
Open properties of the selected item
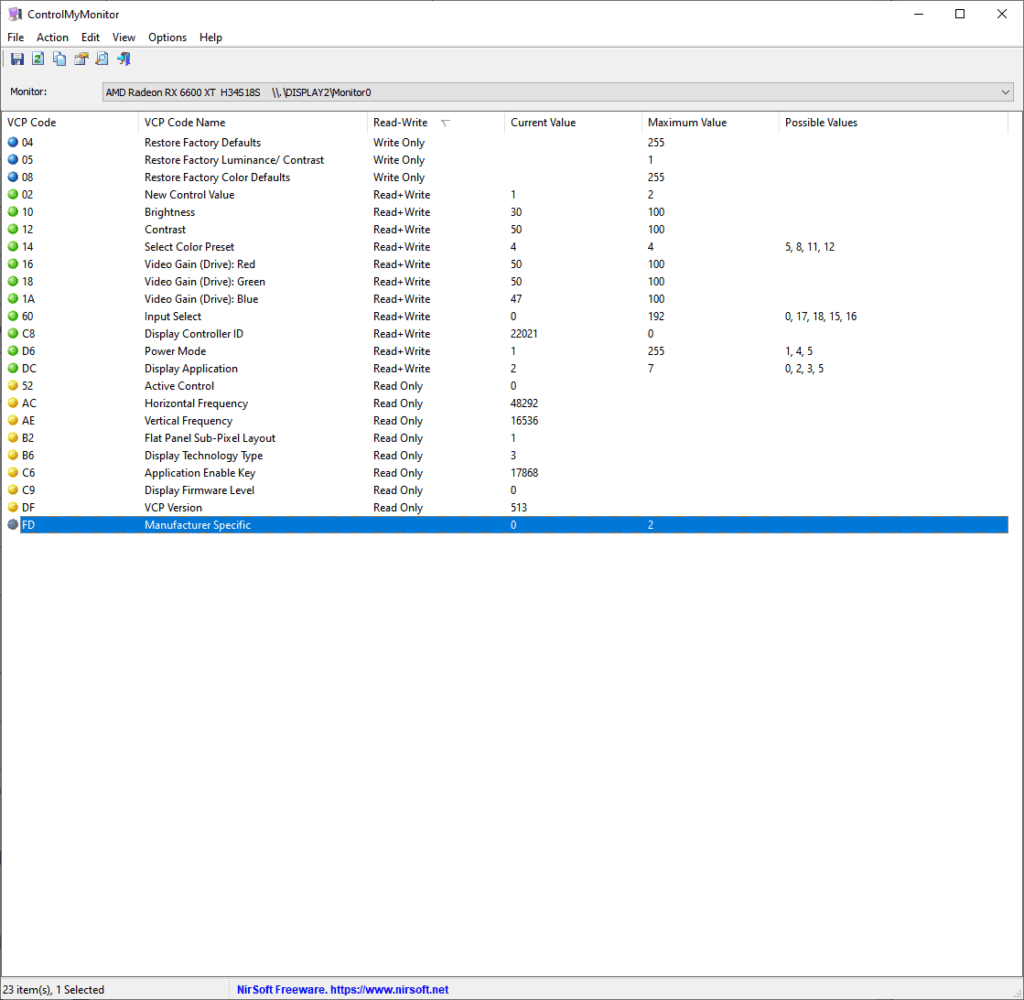point(80,58)
